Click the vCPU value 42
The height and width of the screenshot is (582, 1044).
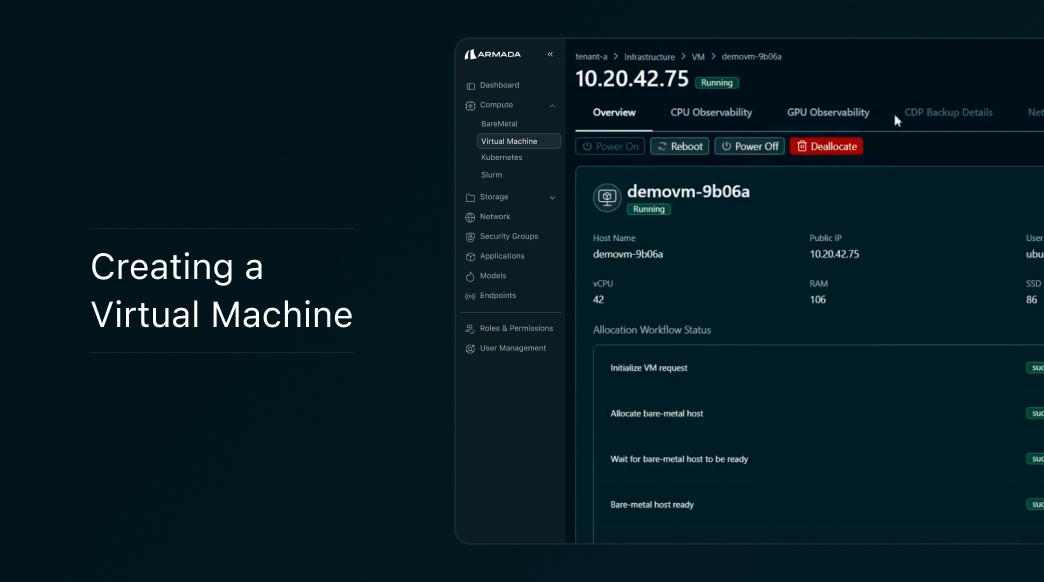[x=599, y=300]
